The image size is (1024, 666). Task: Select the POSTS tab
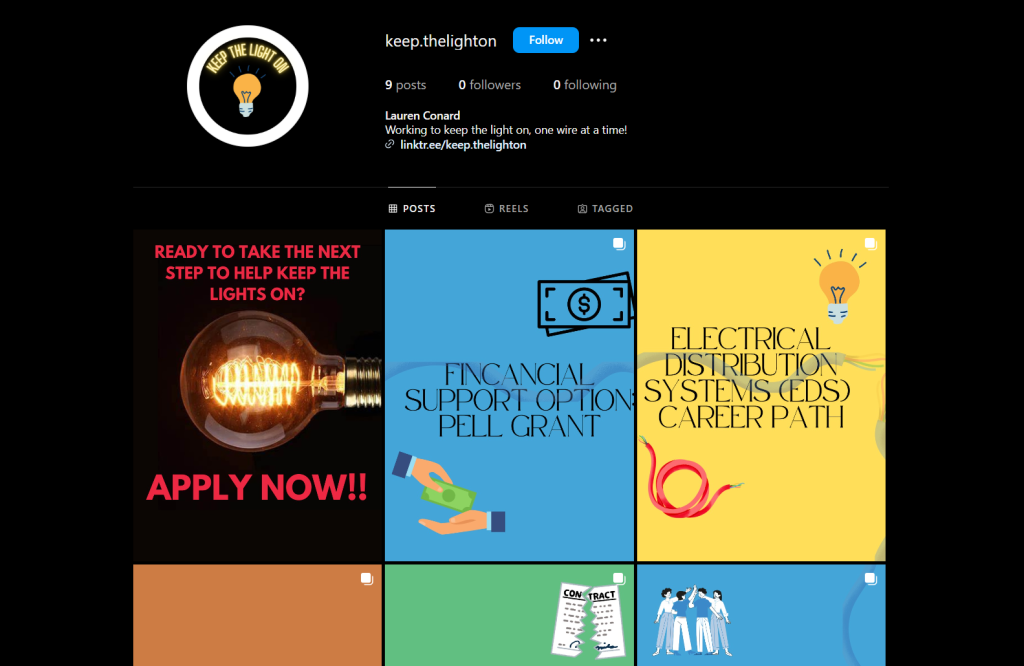coord(412,208)
